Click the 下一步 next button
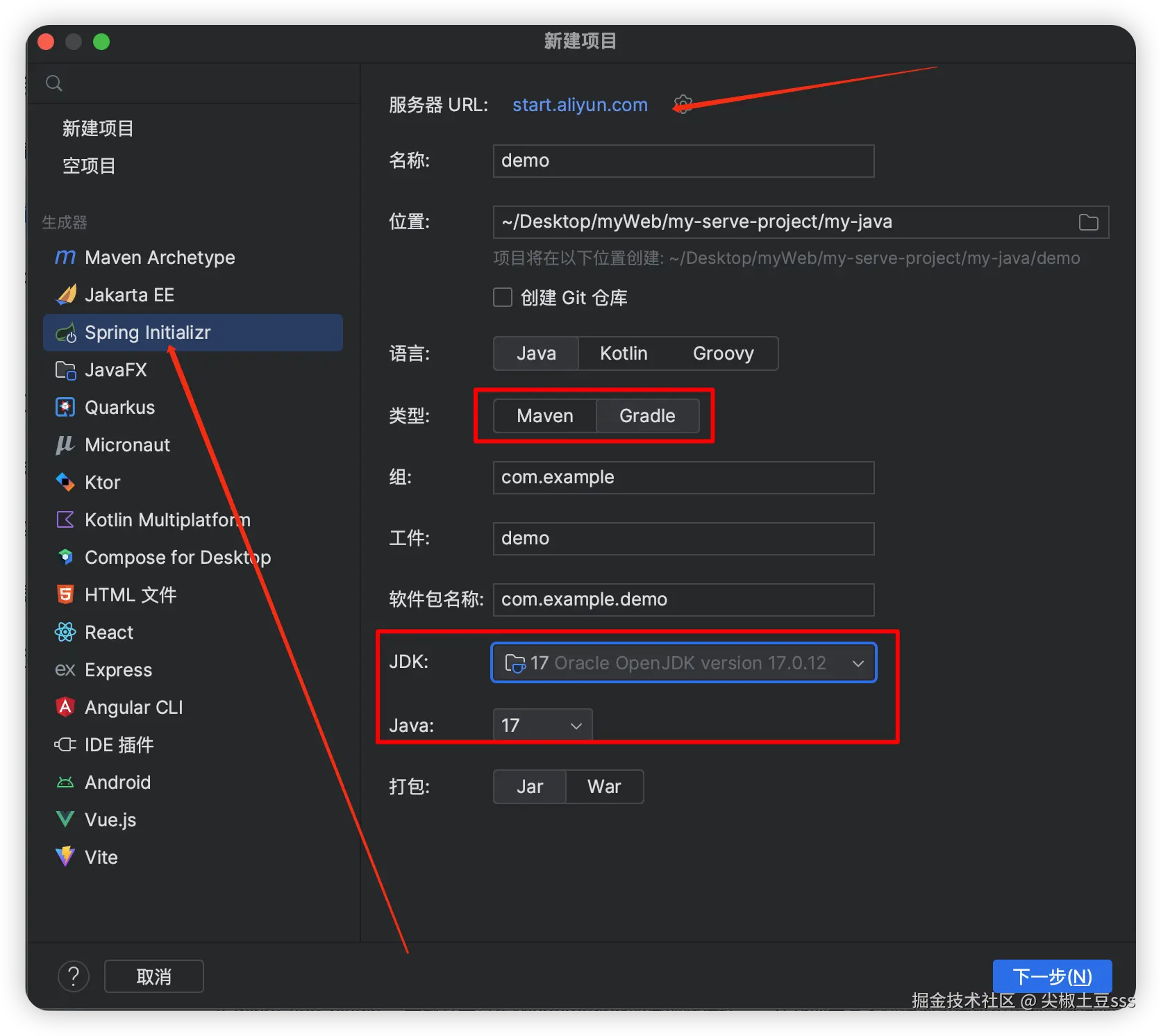 pos(1052,976)
